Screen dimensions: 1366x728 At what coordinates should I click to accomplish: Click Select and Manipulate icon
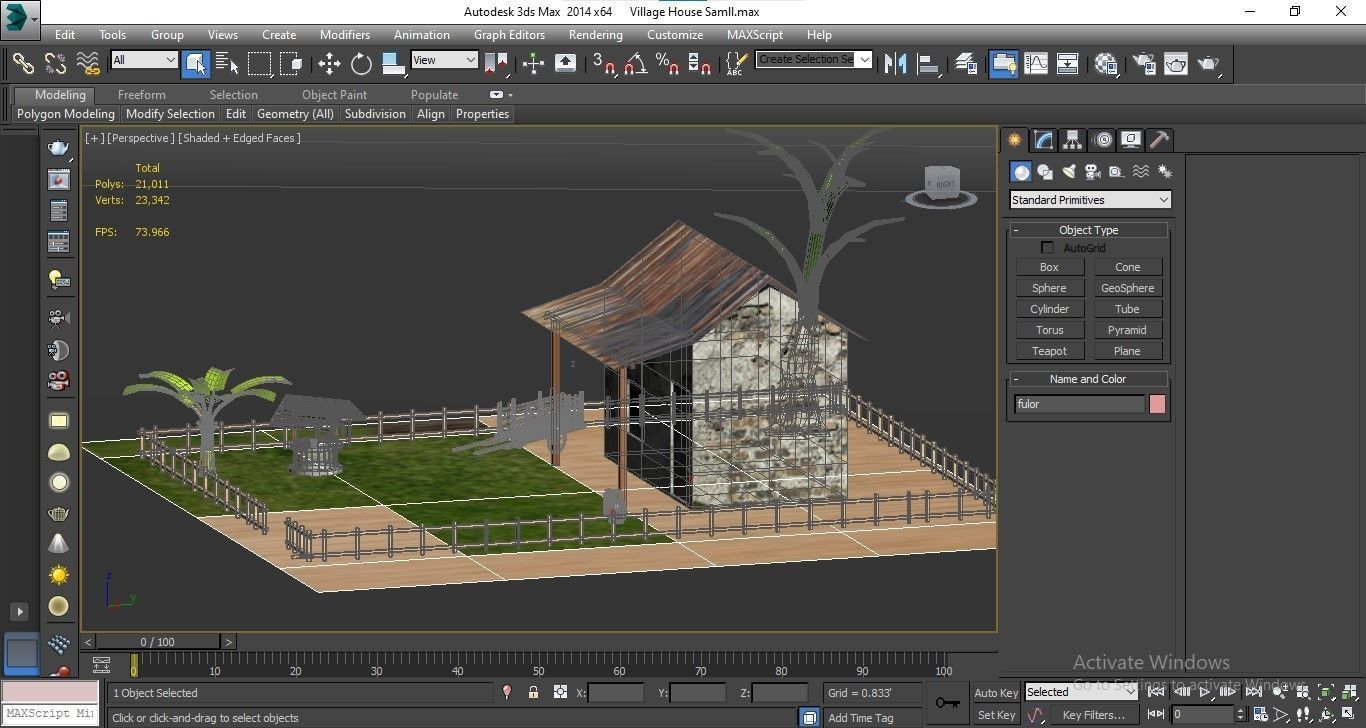tap(533, 63)
